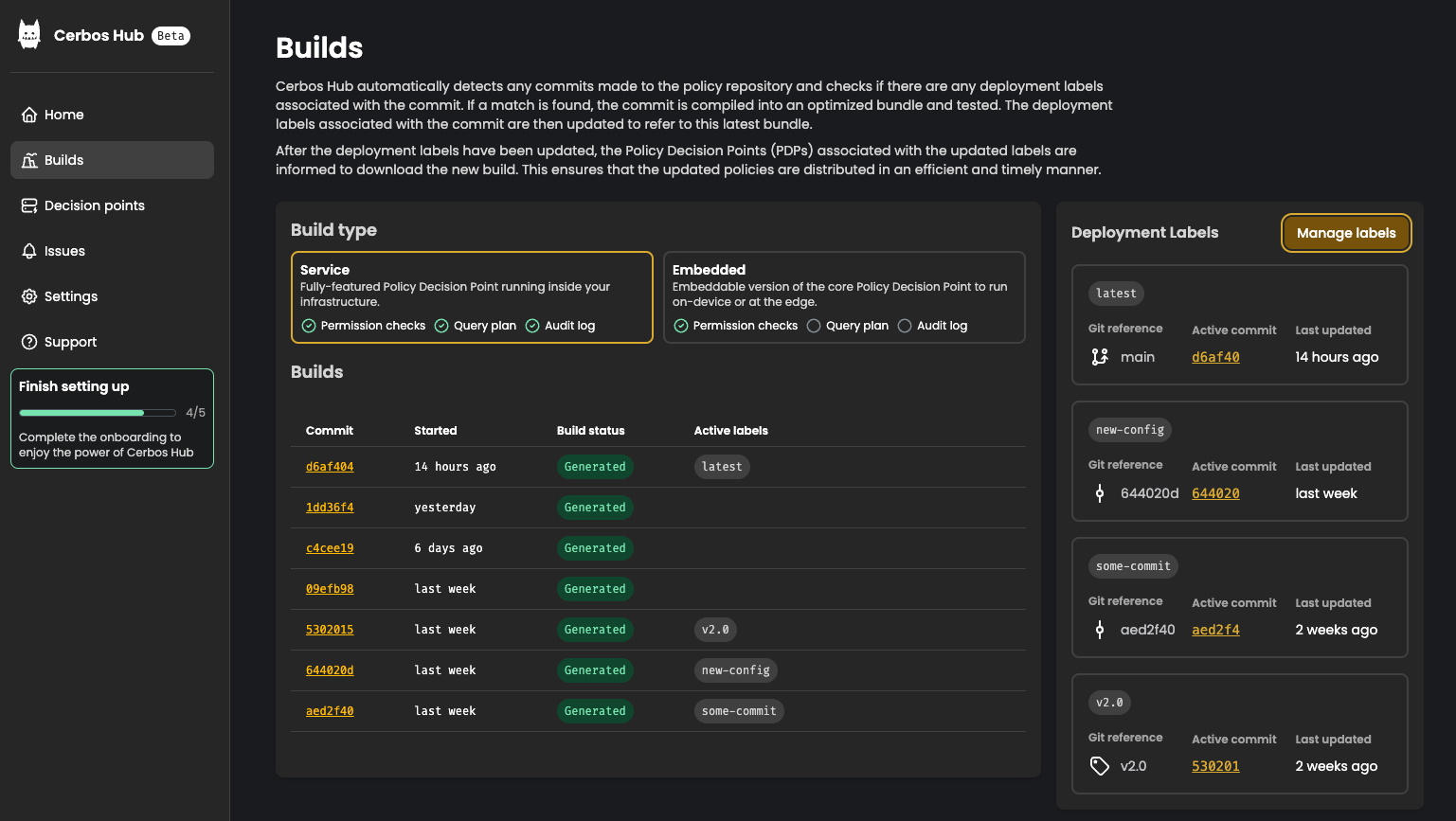Open Home in the sidebar
The image size is (1456, 821).
tap(112, 115)
